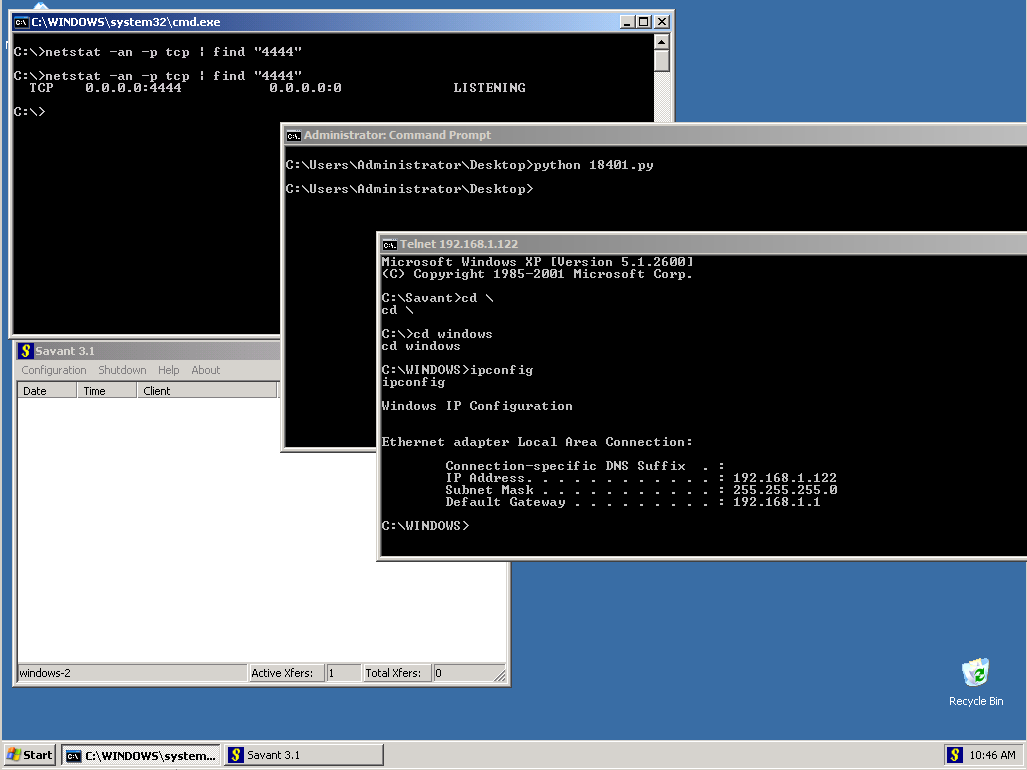This screenshot has width=1027, height=770.
Task: Switch to cmd.exe taskbar button
Action: (x=141, y=755)
